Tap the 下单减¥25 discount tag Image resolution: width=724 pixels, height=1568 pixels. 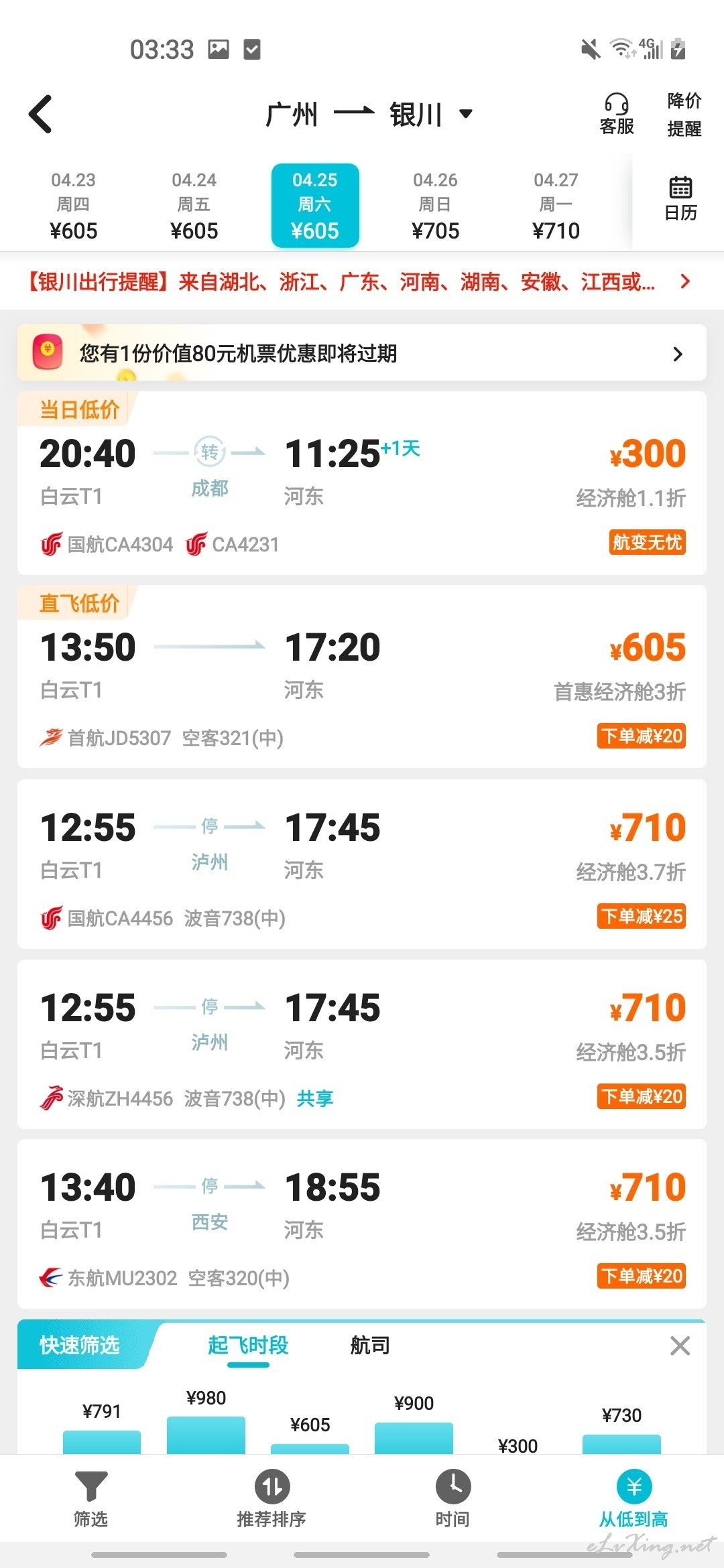click(x=642, y=916)
